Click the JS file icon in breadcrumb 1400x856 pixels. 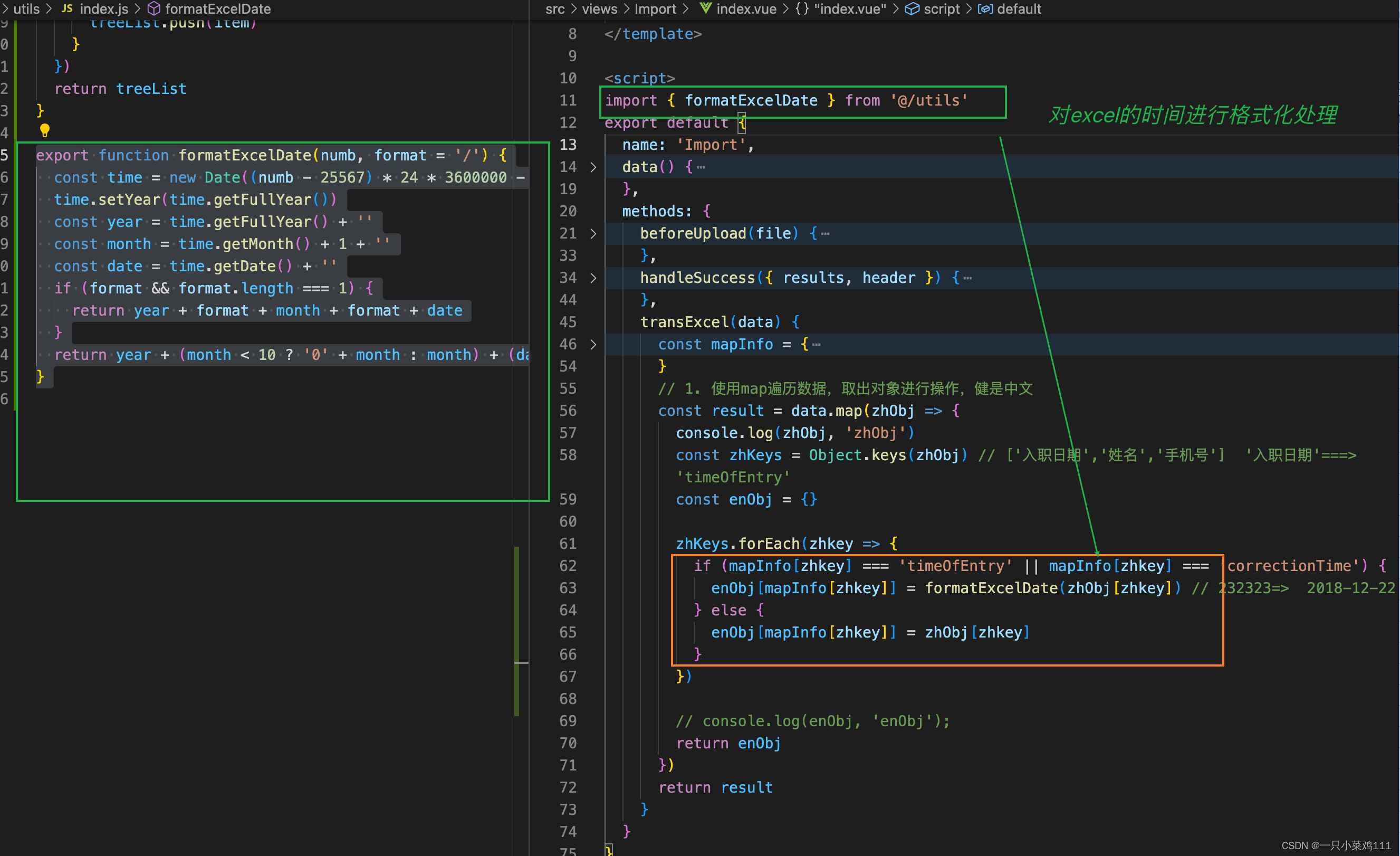(x=67, y=8)
